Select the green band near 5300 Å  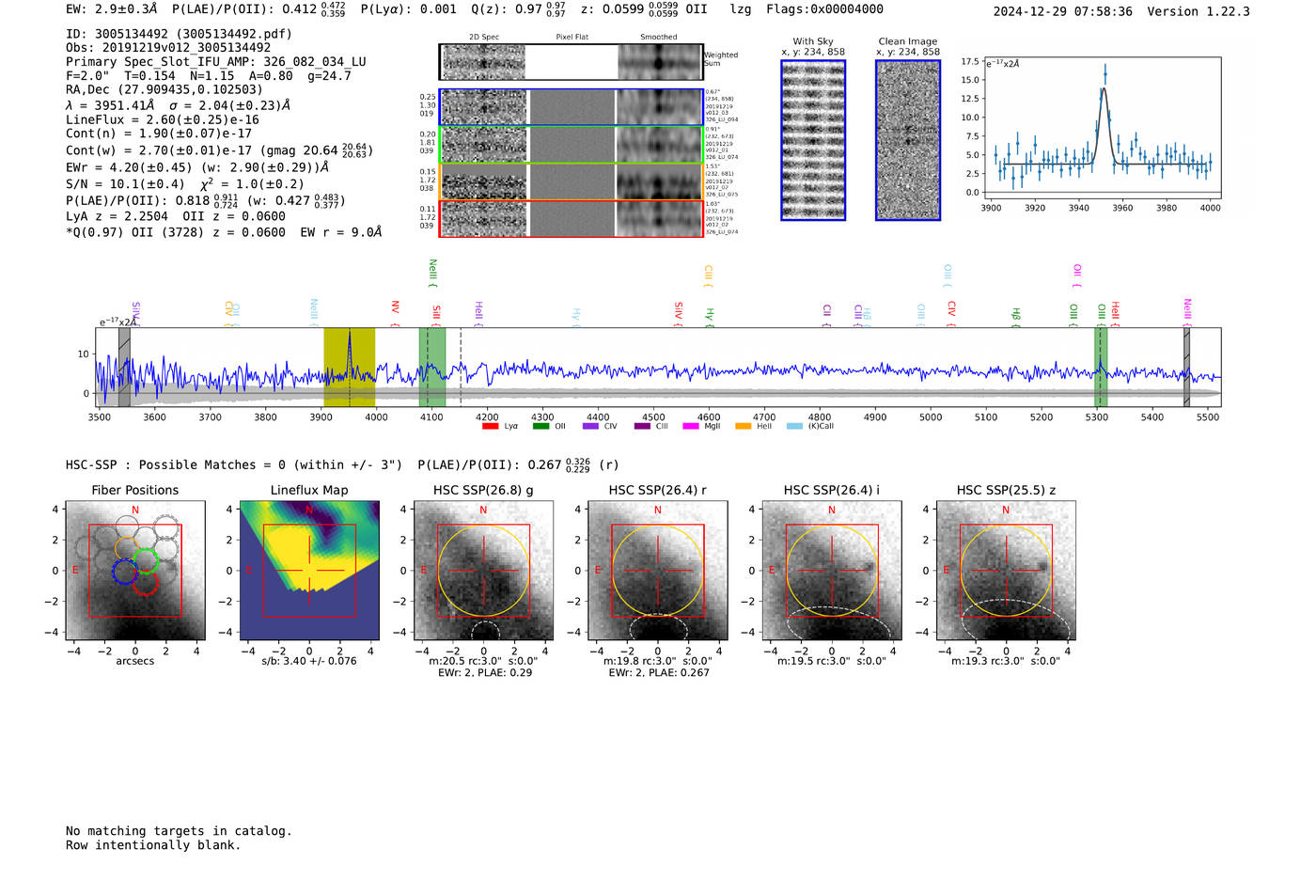click(1101, 367)
